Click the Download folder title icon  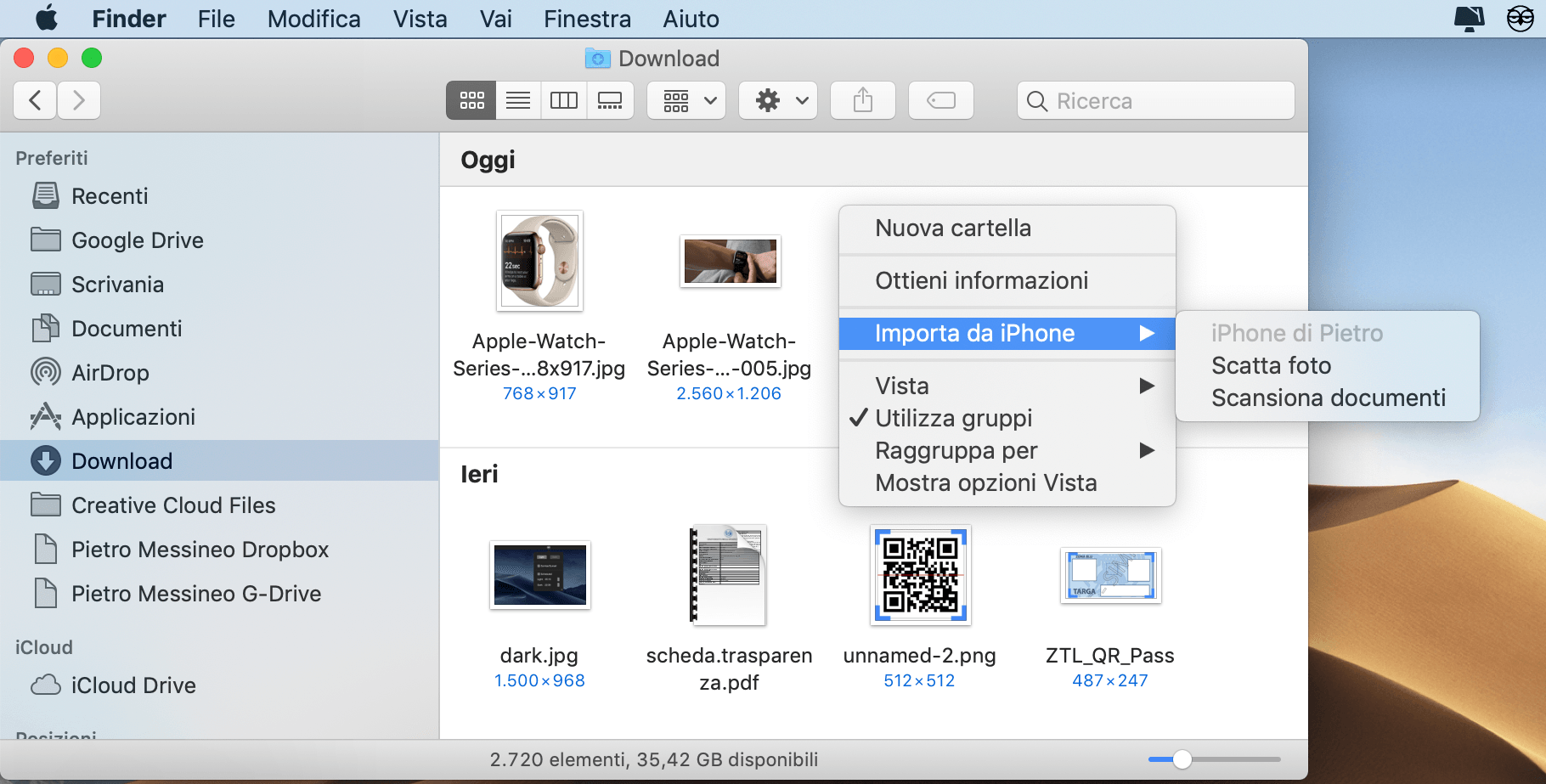coord(598,59)
